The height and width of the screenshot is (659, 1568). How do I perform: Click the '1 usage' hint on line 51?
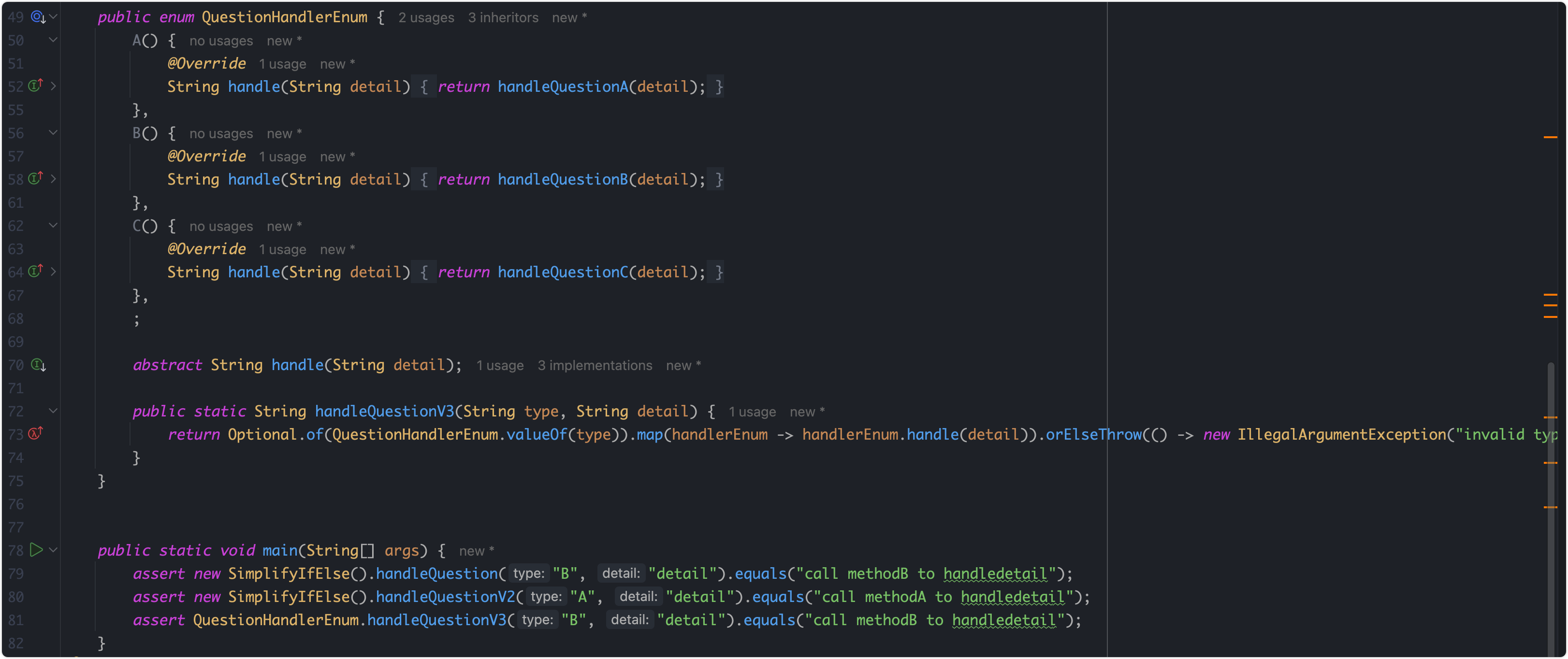(282, 64)
